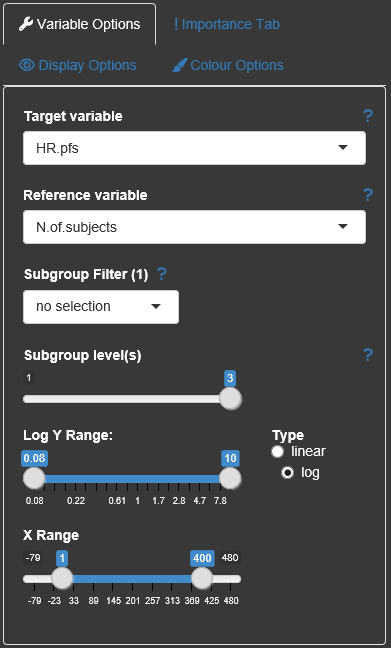Screen dimensions: 391x648
Task: Open the Colour Options tab
Action: 228,65
